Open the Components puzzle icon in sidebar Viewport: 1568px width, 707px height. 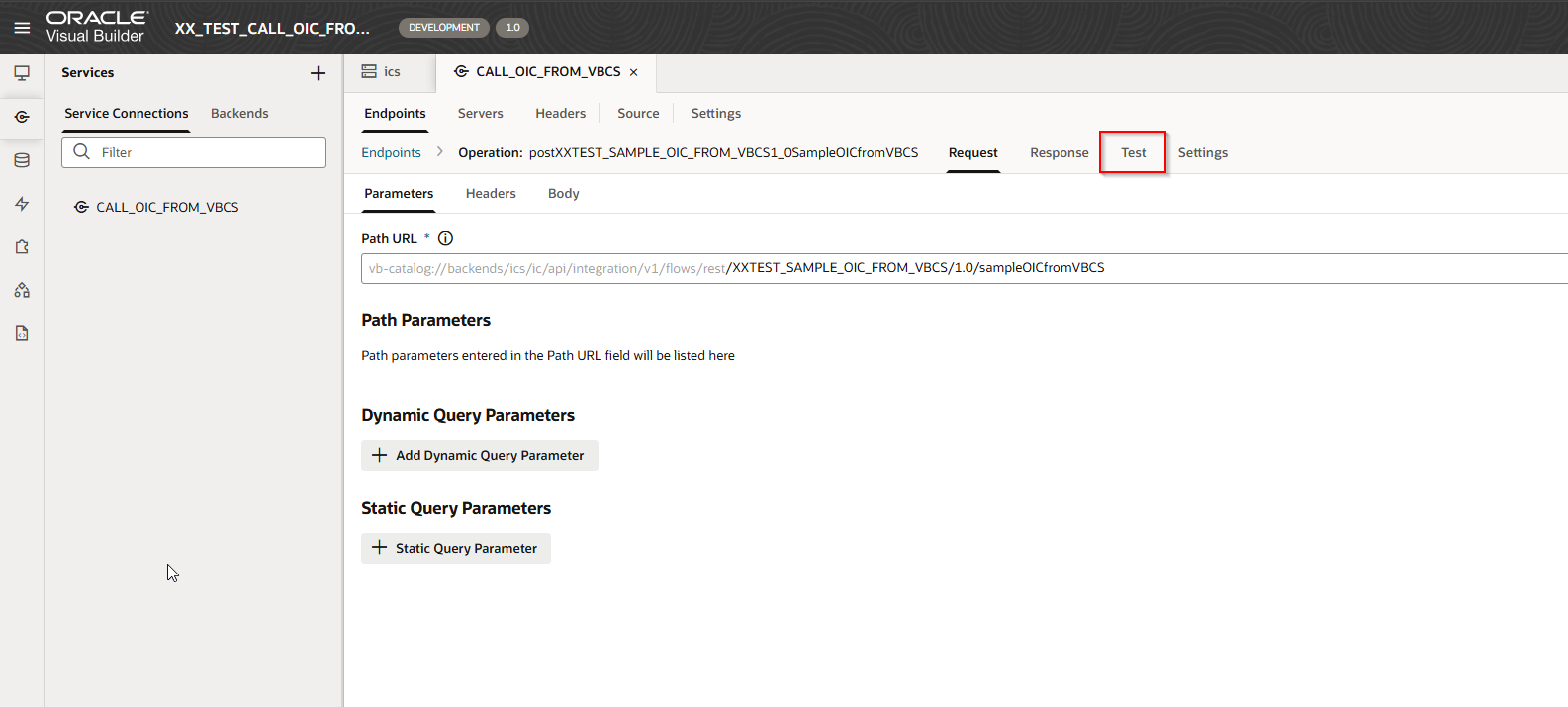pyautogui.click(x=22, y=247)
